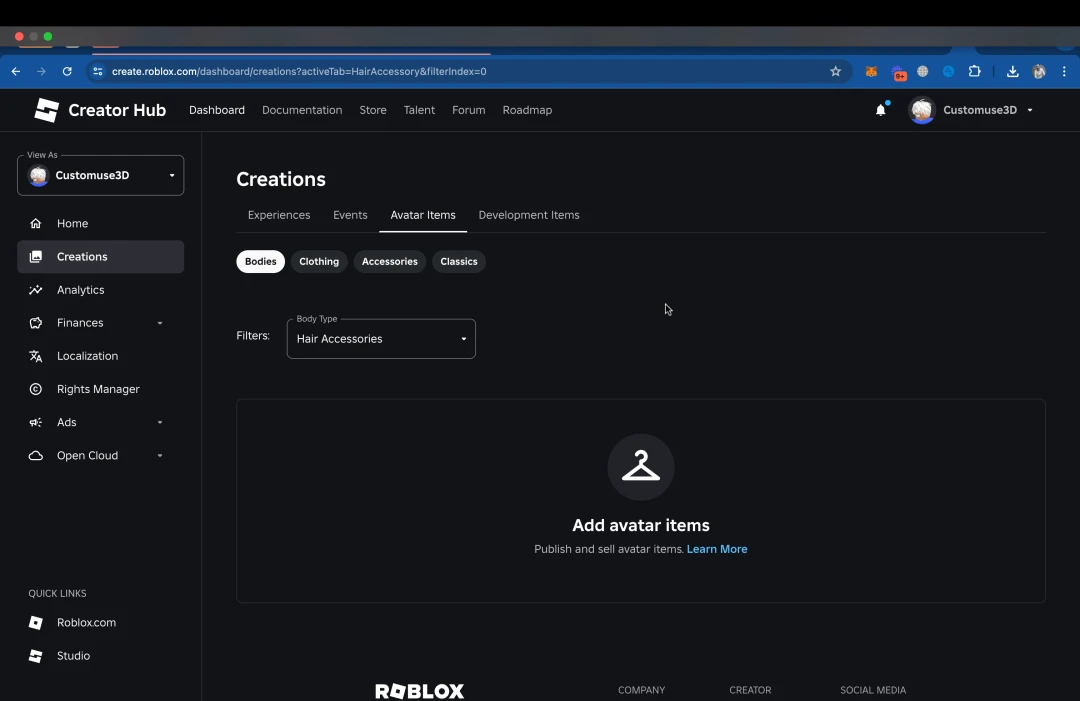Viewport: 1080px width, 701px height.
Task: Open the notifications bell
Action: tap(880, 110)
